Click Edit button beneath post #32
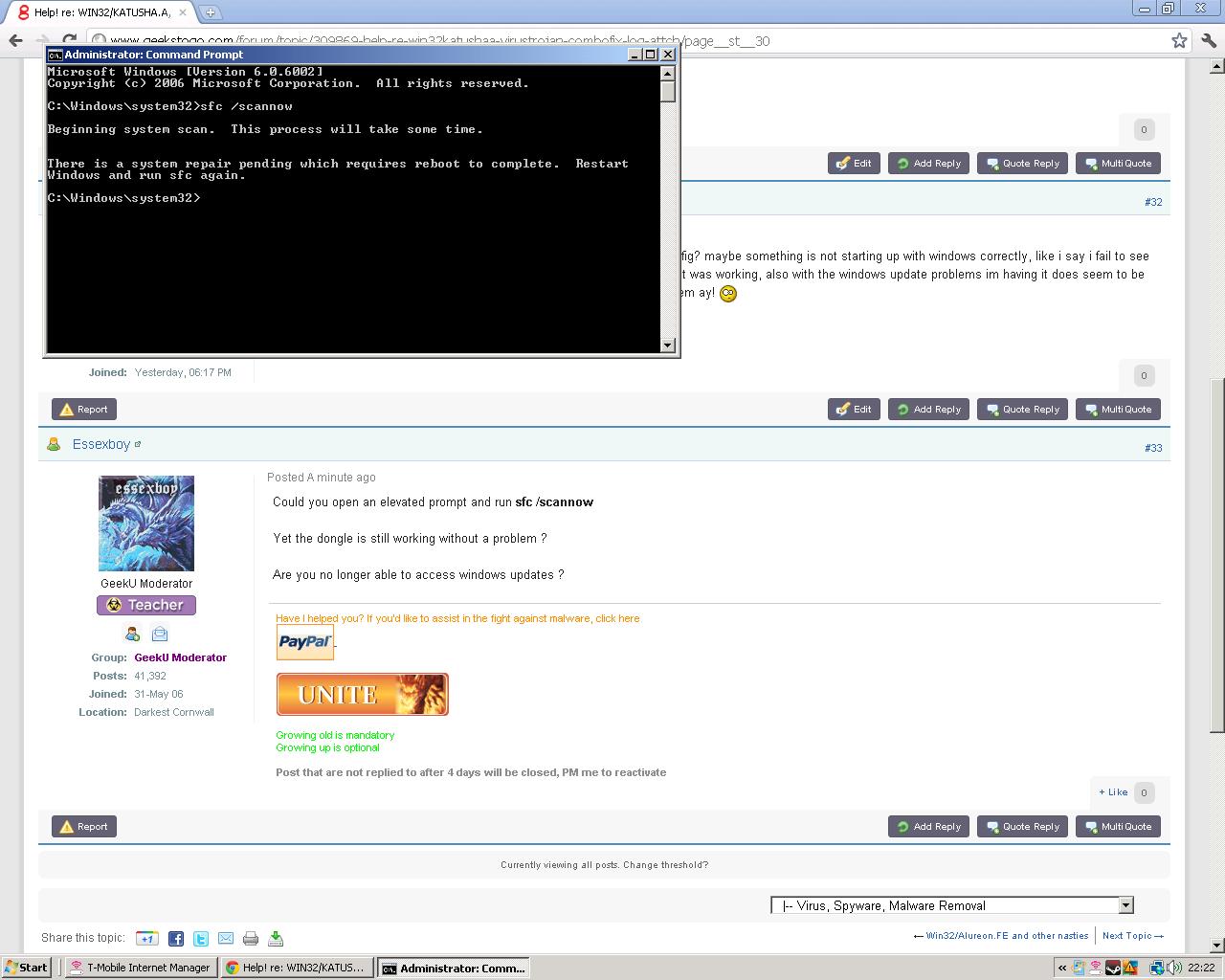The image size is (1225, 980). pyautogui.click(x=854, y=410)
